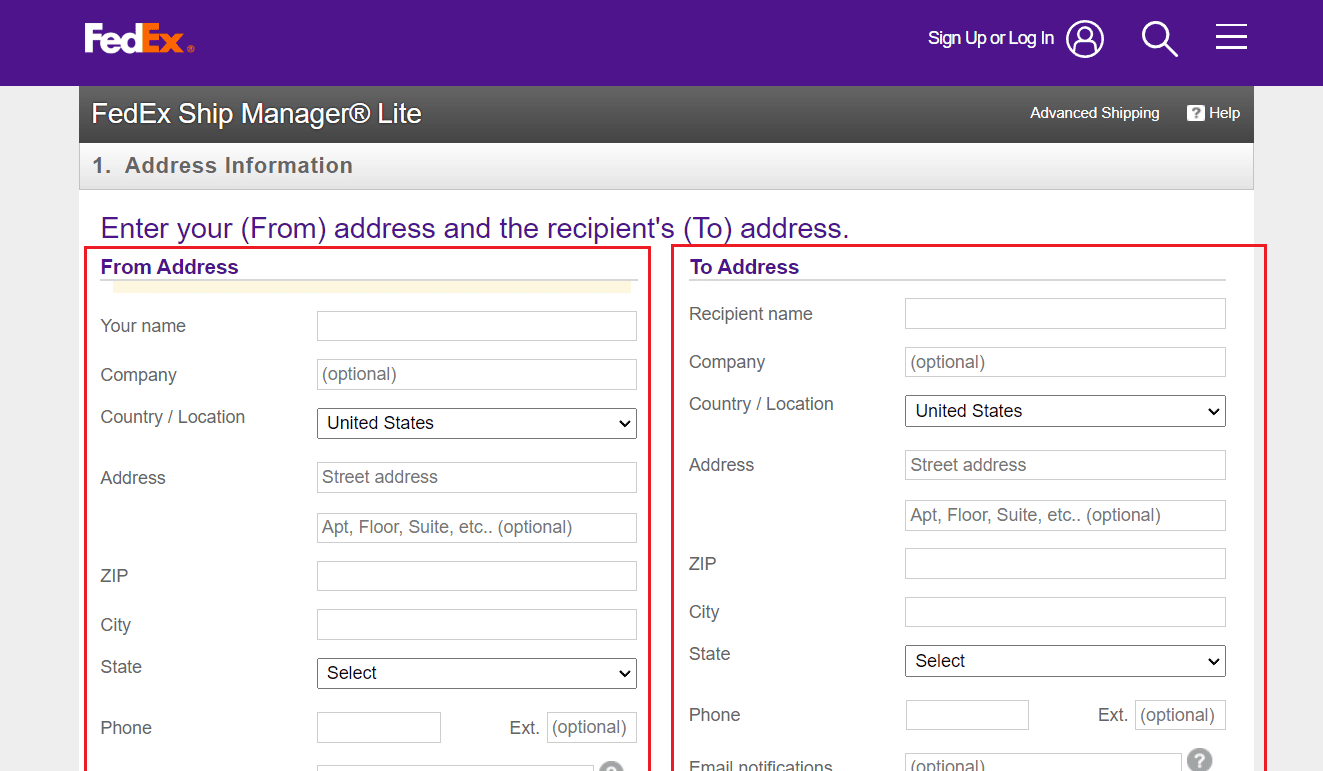Screen dimensions: 1323x771
Task: Click From Address Street address field
Action: [477, 477]
